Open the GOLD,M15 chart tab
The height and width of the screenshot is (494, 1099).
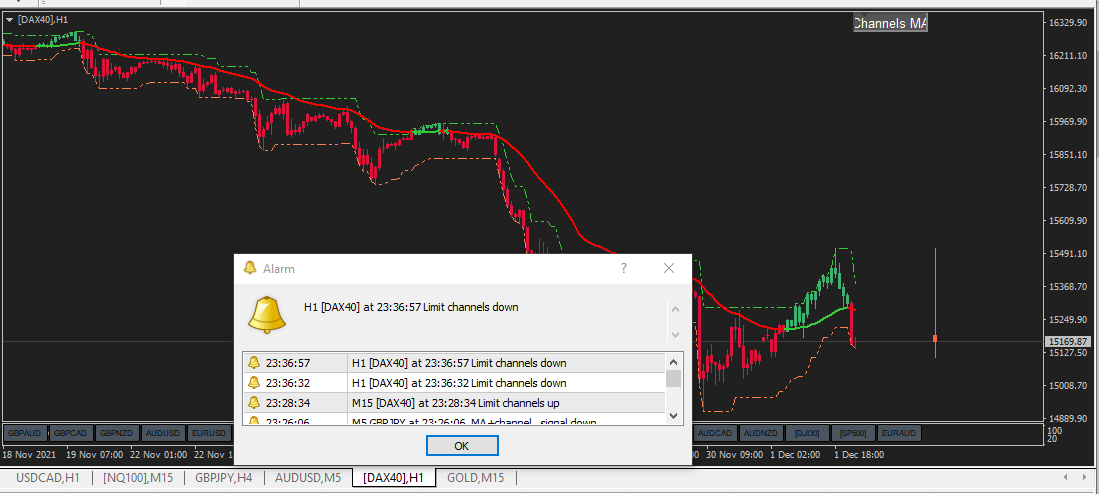[475, 478]
